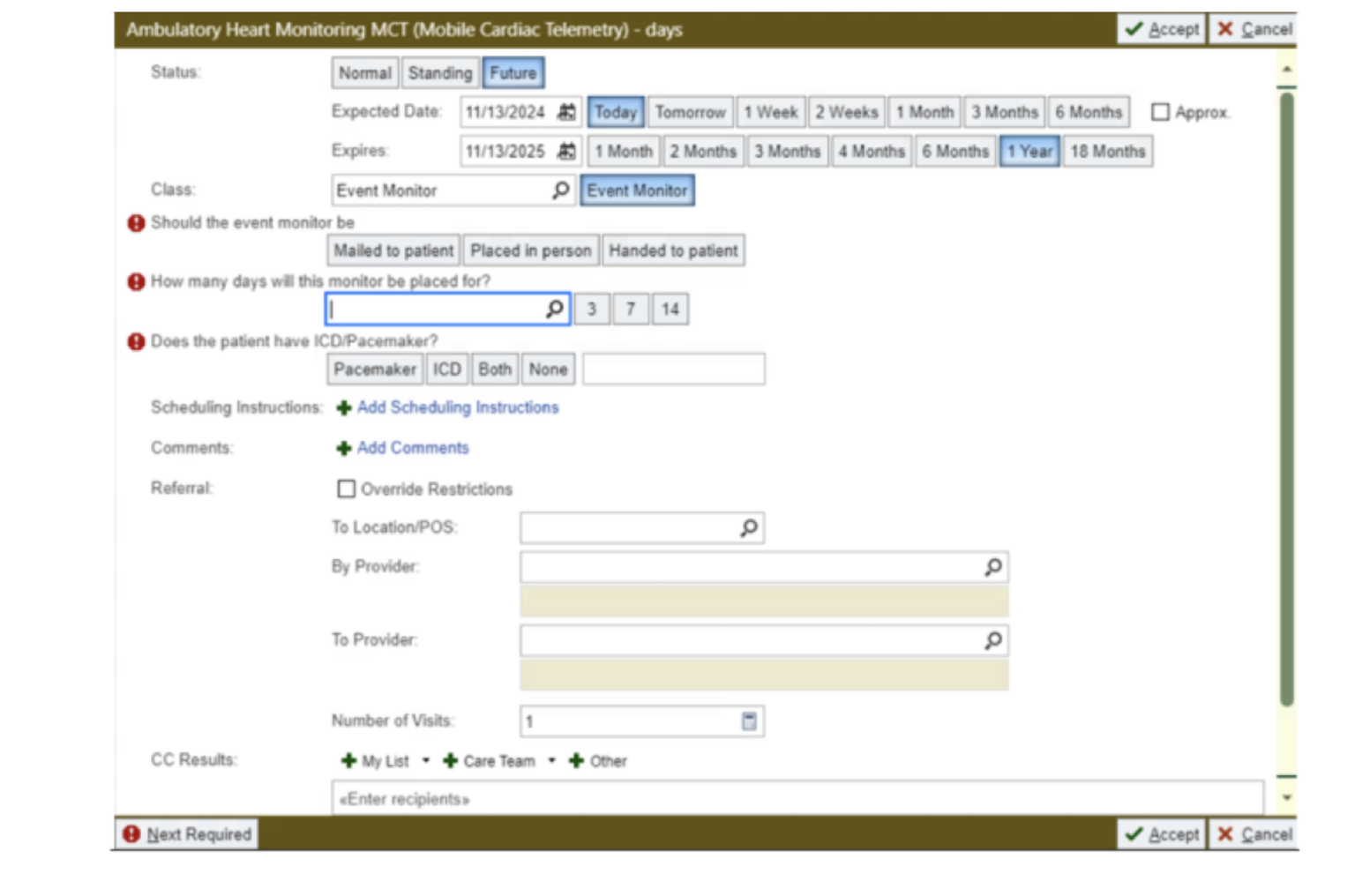Click the monitor days search magnifier
The height and width of the screenshot is (896, 1355).
tap(554, 309)
